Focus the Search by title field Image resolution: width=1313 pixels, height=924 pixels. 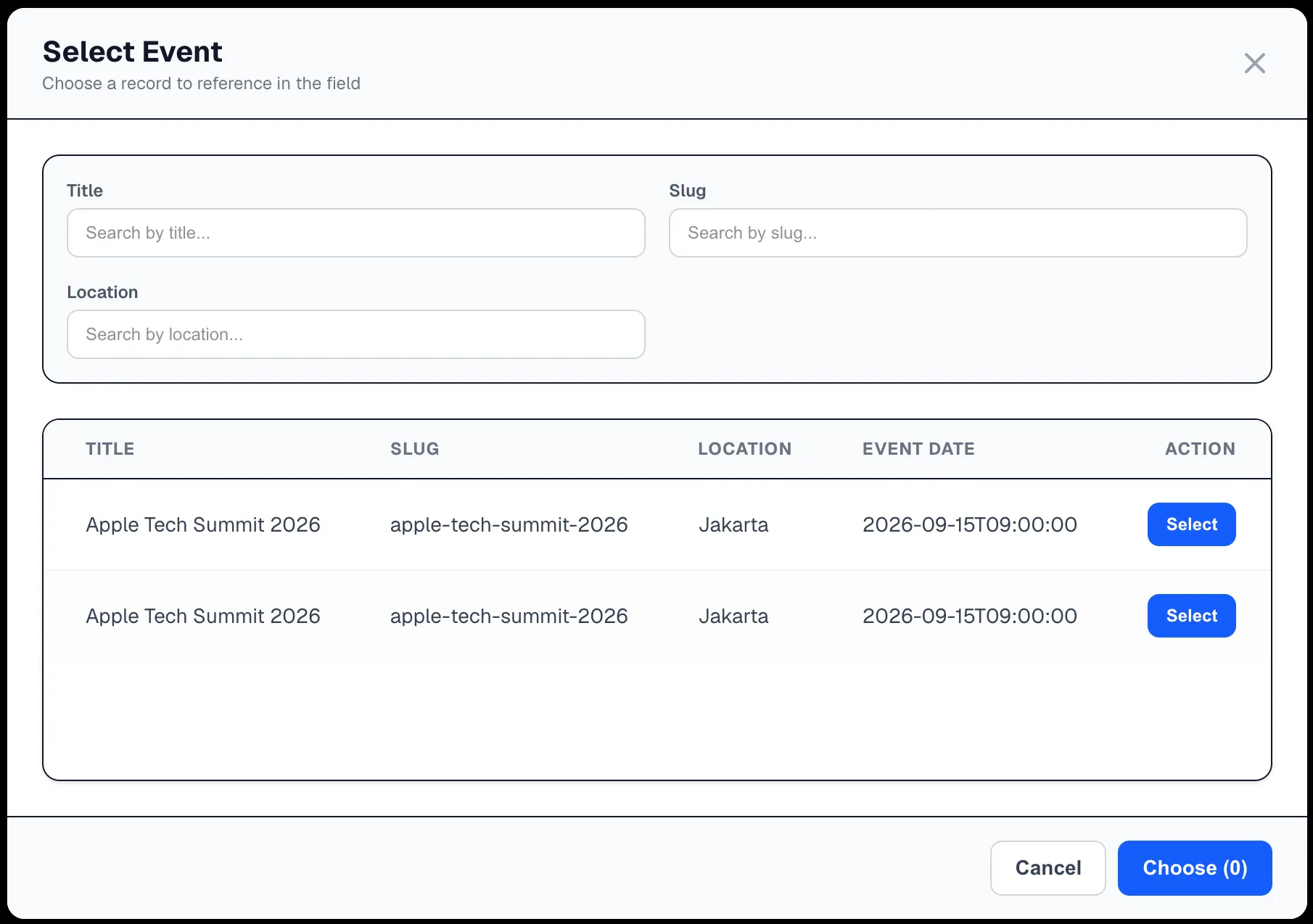[x=355, y=233]
